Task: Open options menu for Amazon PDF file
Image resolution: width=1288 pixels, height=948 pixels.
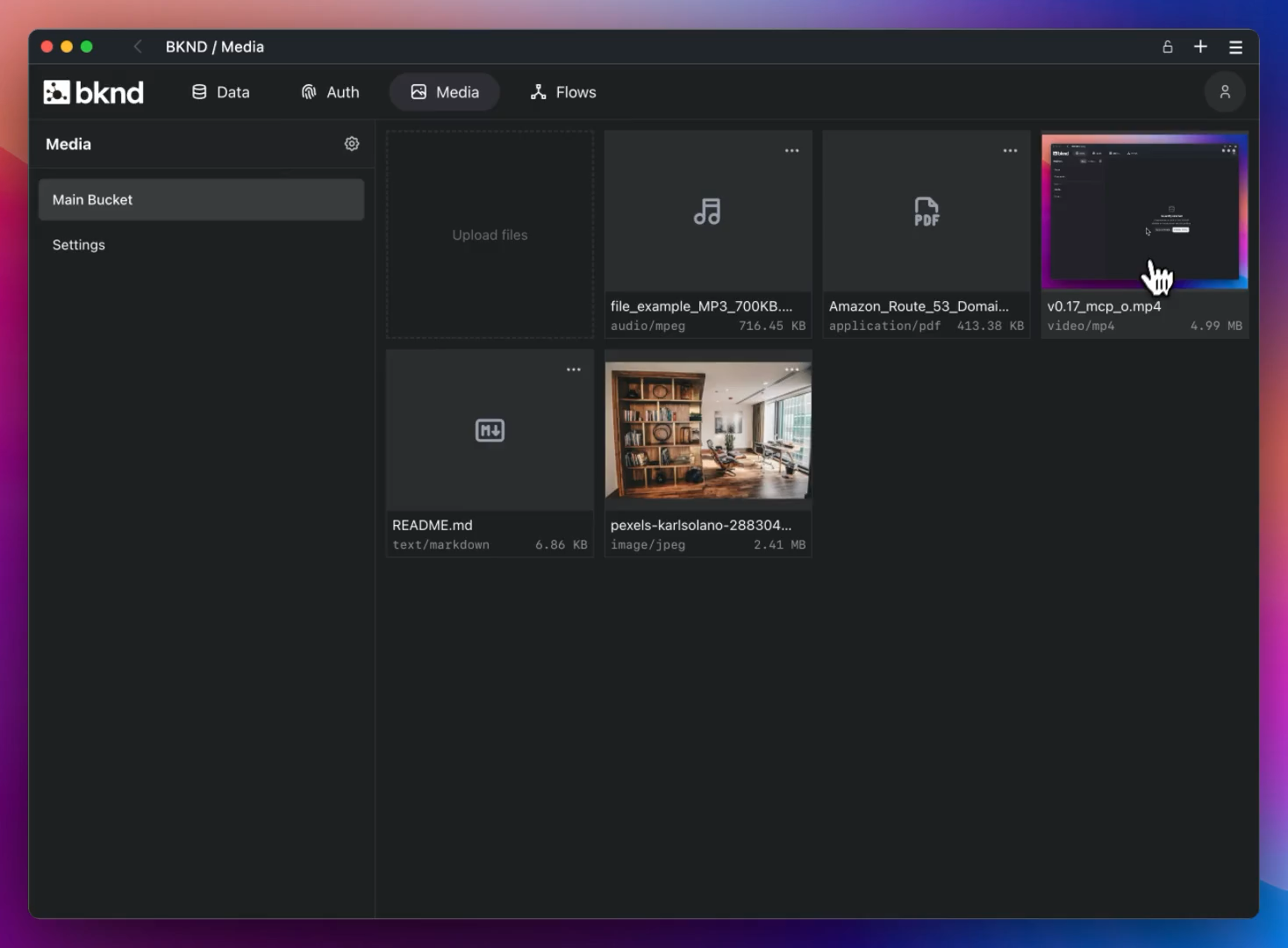Action: 1011,151
